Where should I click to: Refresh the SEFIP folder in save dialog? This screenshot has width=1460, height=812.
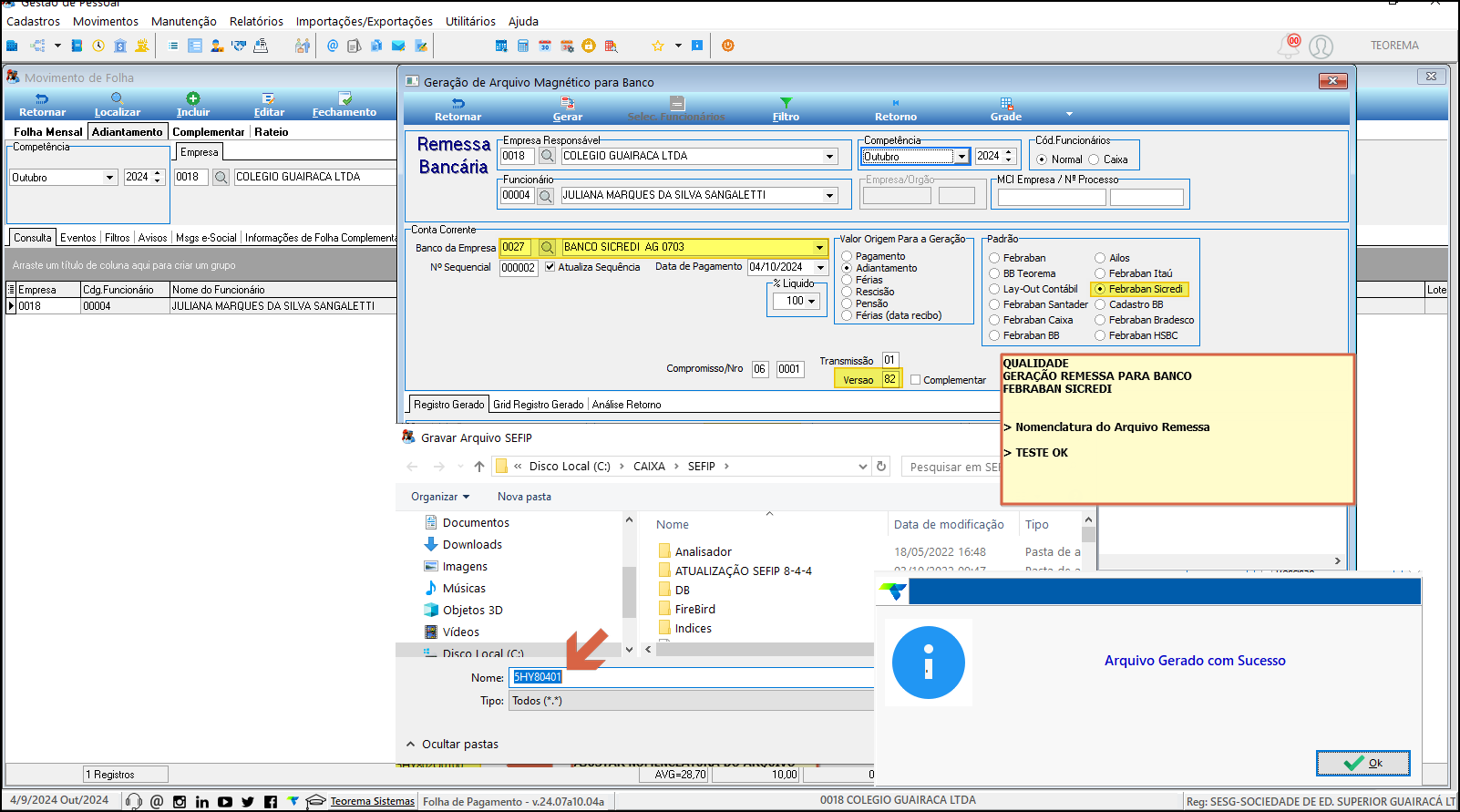click(x=881, y=467)
